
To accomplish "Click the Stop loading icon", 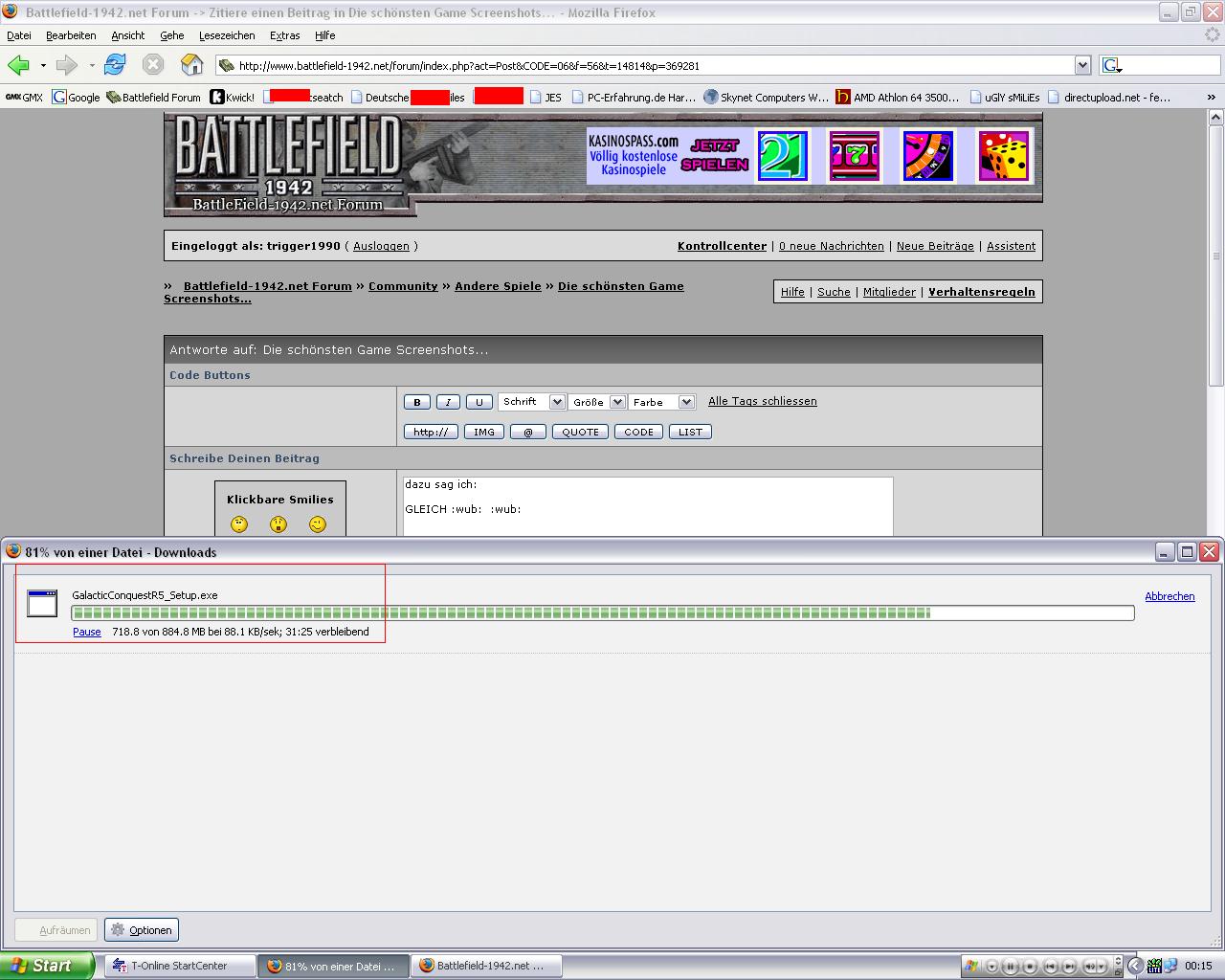I will coord(153,65).
